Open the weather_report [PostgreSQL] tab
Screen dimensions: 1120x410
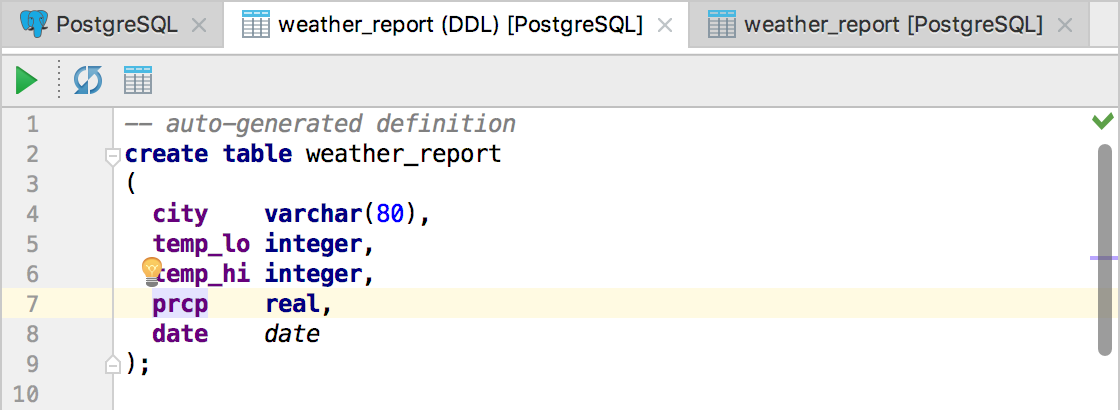tap(889, 25)
